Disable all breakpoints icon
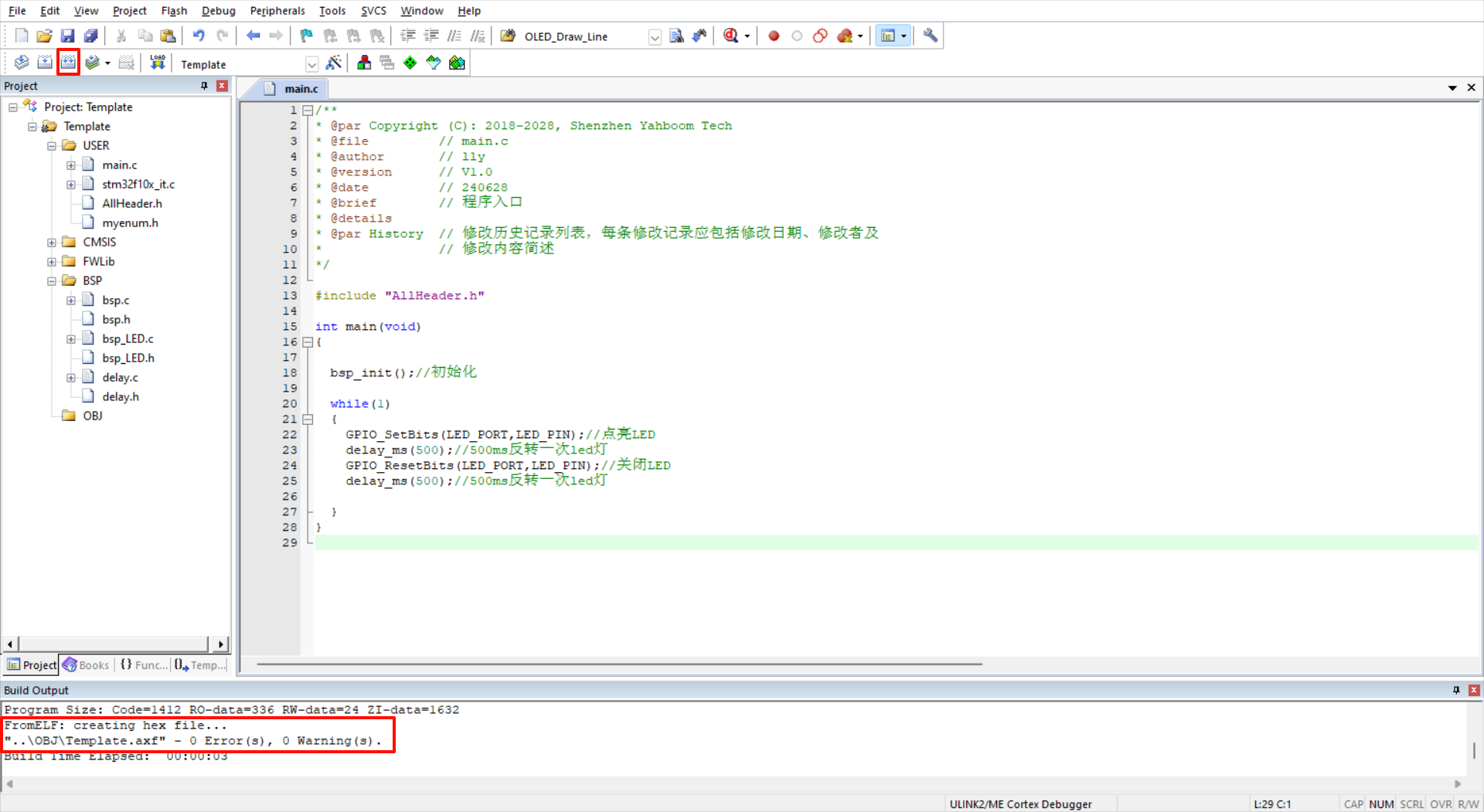This screenshot has height=812, width=1484. [x=820, y=36]
